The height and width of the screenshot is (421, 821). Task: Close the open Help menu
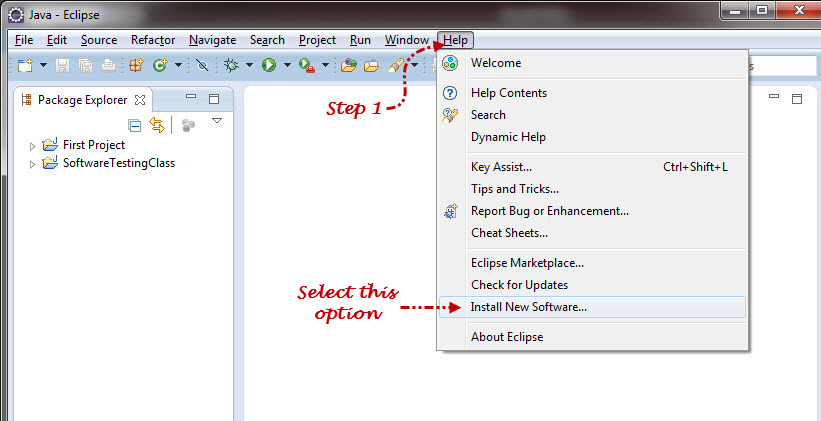[x=456, y=40]
